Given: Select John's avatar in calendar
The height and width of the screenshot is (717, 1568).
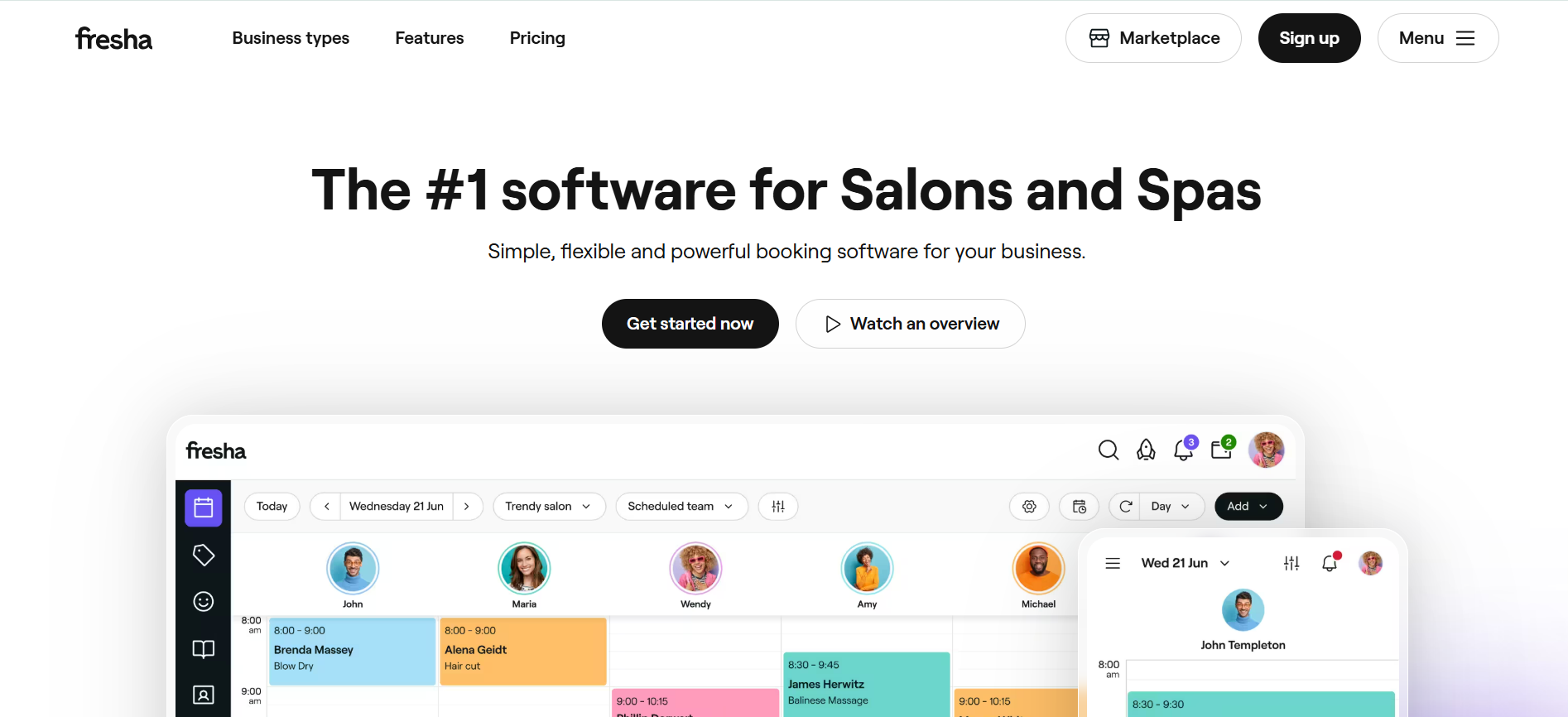Looking at the screenshot, I should (353, 568).
